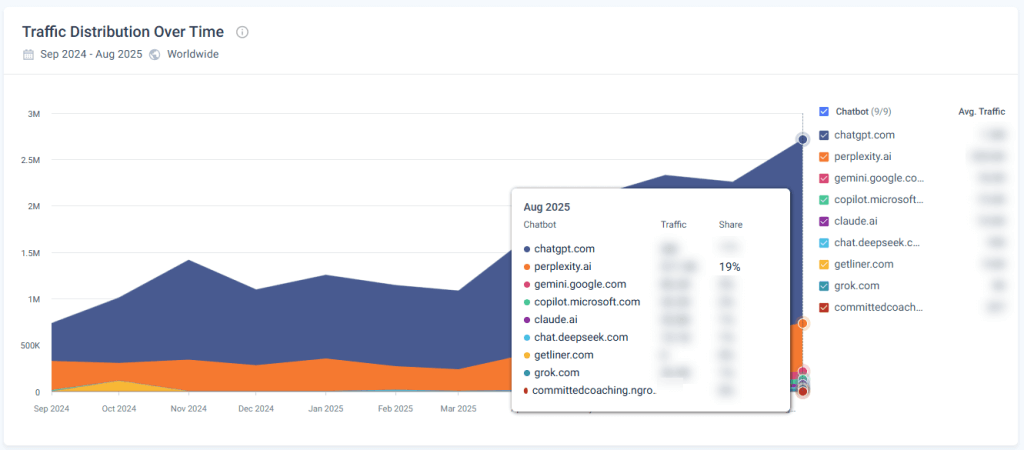
Task: Toggle the grok.com legend checkbox
Action: click(x=824, y=285)
